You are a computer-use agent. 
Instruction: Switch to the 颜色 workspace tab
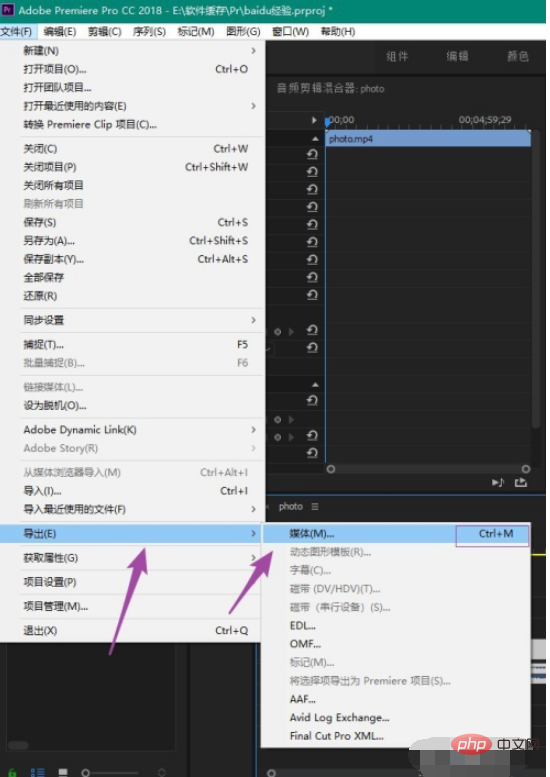pos(518,56)
